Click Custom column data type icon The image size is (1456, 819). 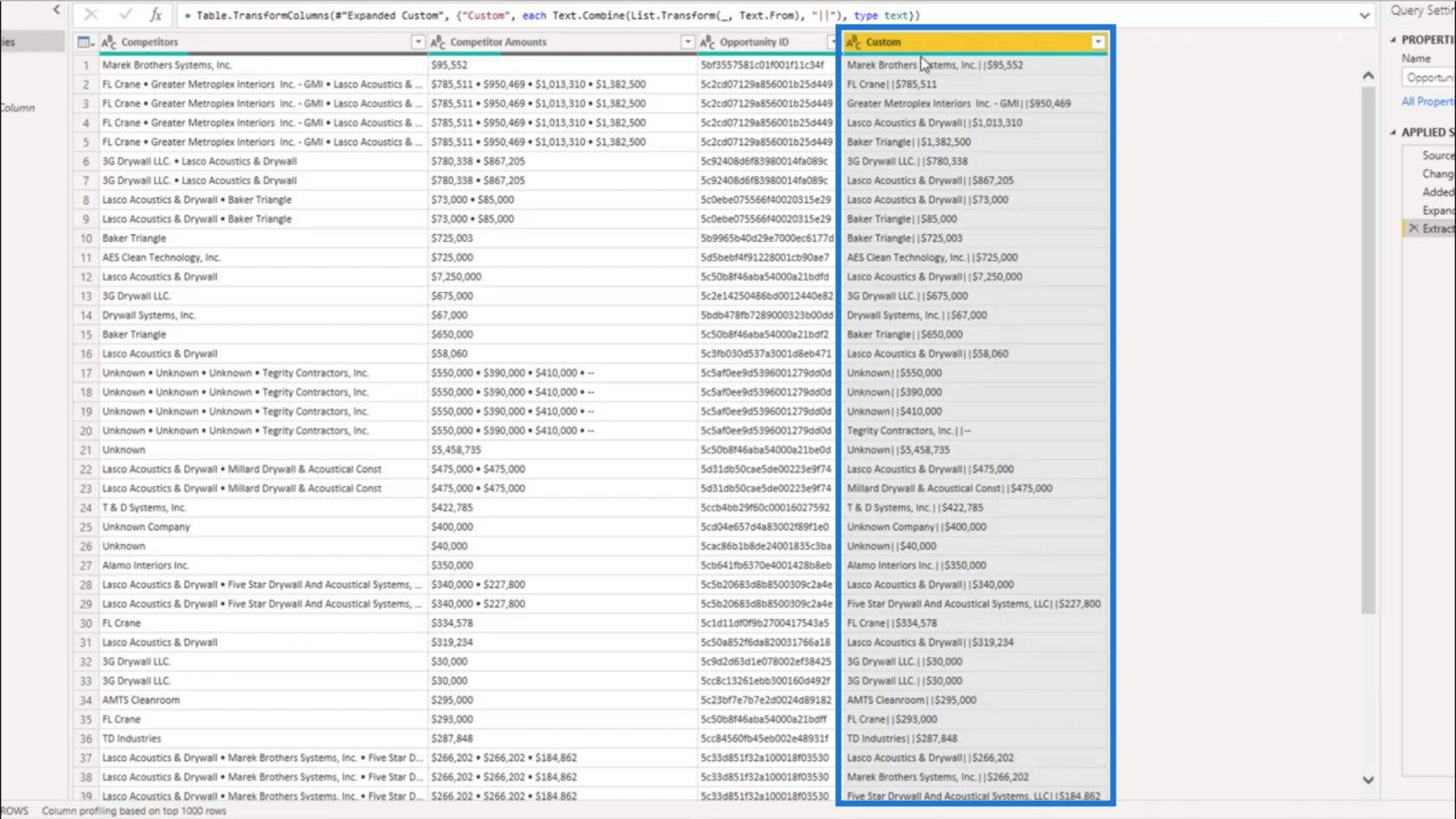pos(854,42)
